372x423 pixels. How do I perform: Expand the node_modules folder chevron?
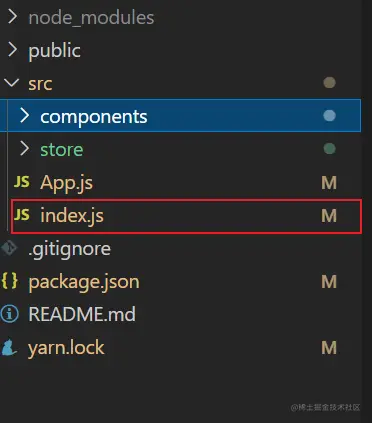click(x=12, y=17)
